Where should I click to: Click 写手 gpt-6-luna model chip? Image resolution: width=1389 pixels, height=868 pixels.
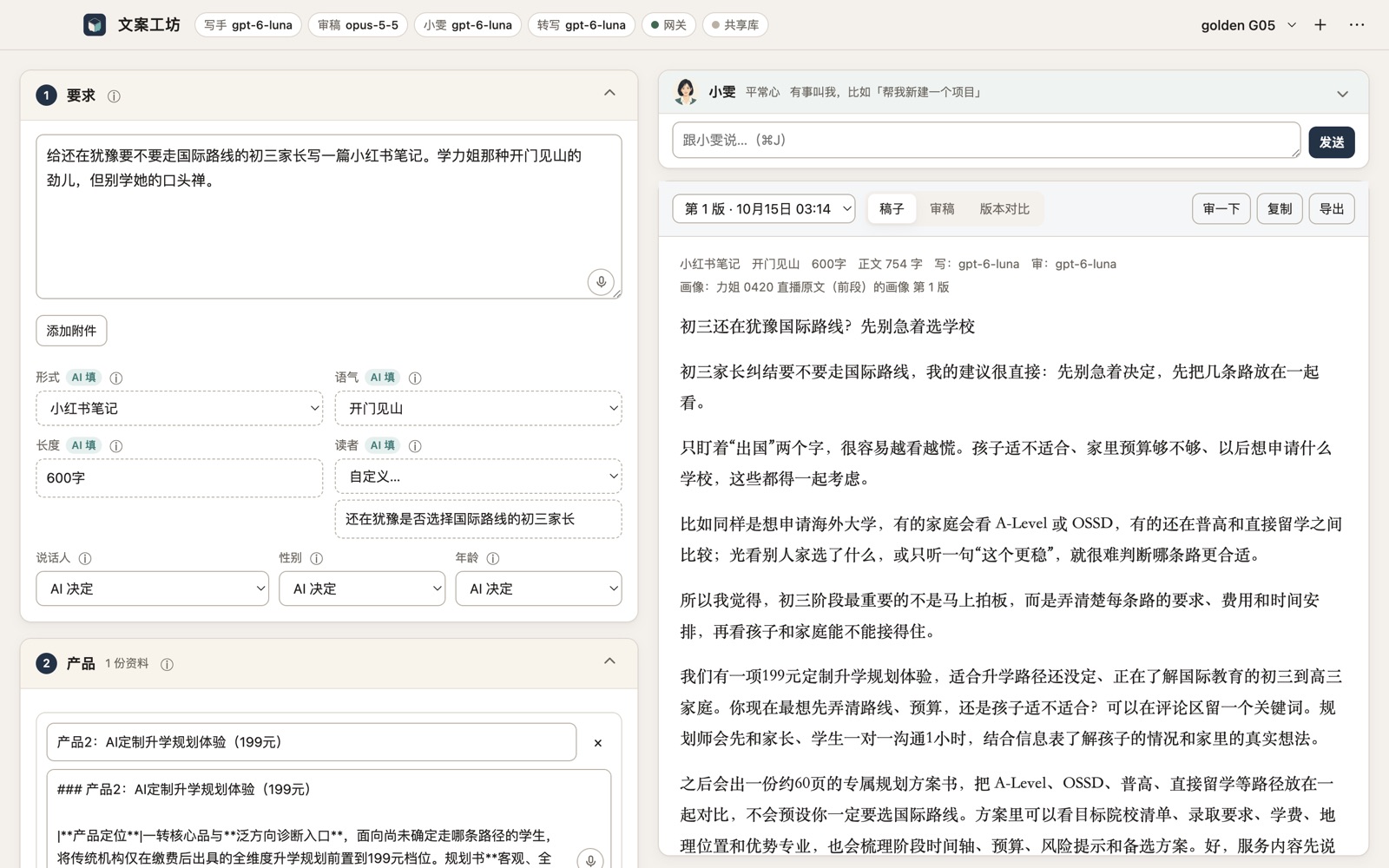point(248,25)
